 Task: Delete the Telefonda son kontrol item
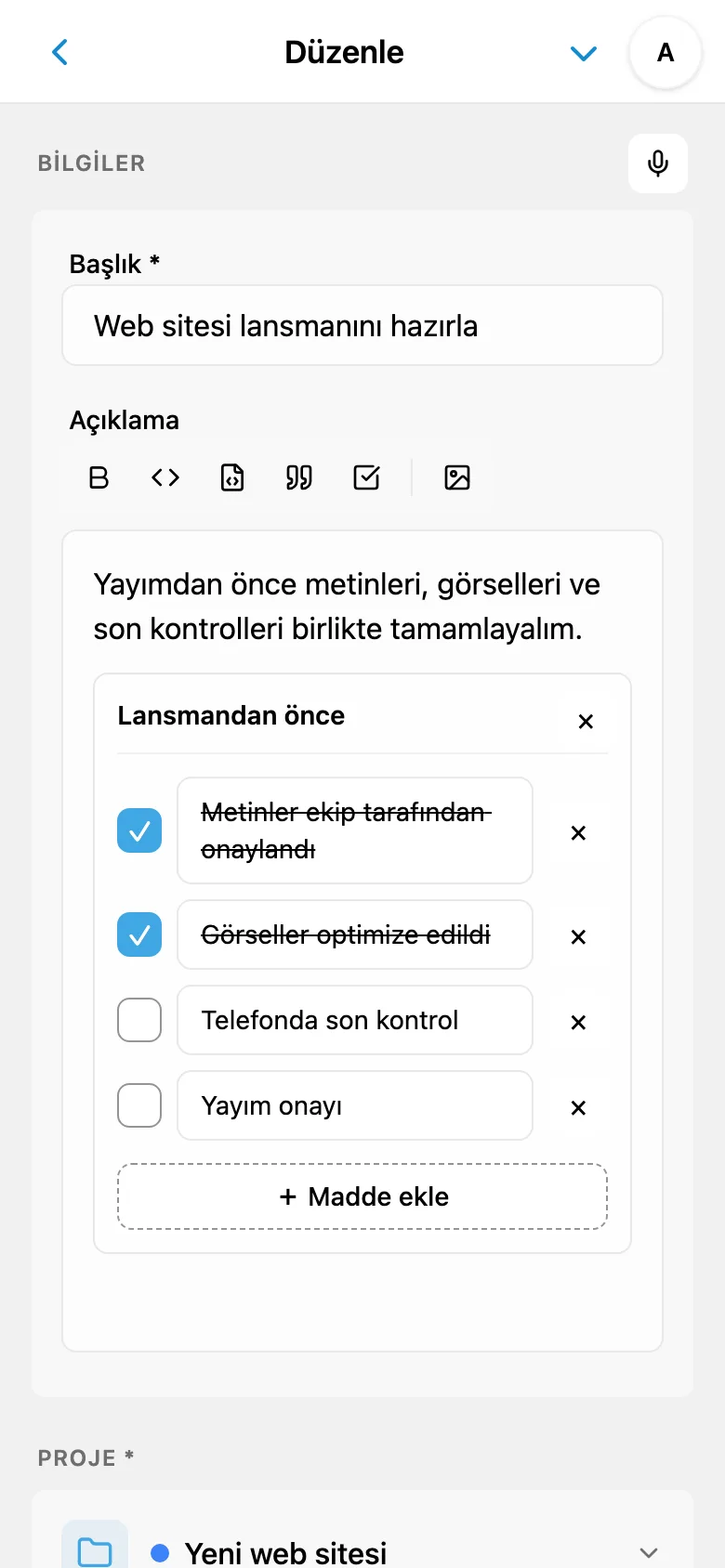point(578,1023)
